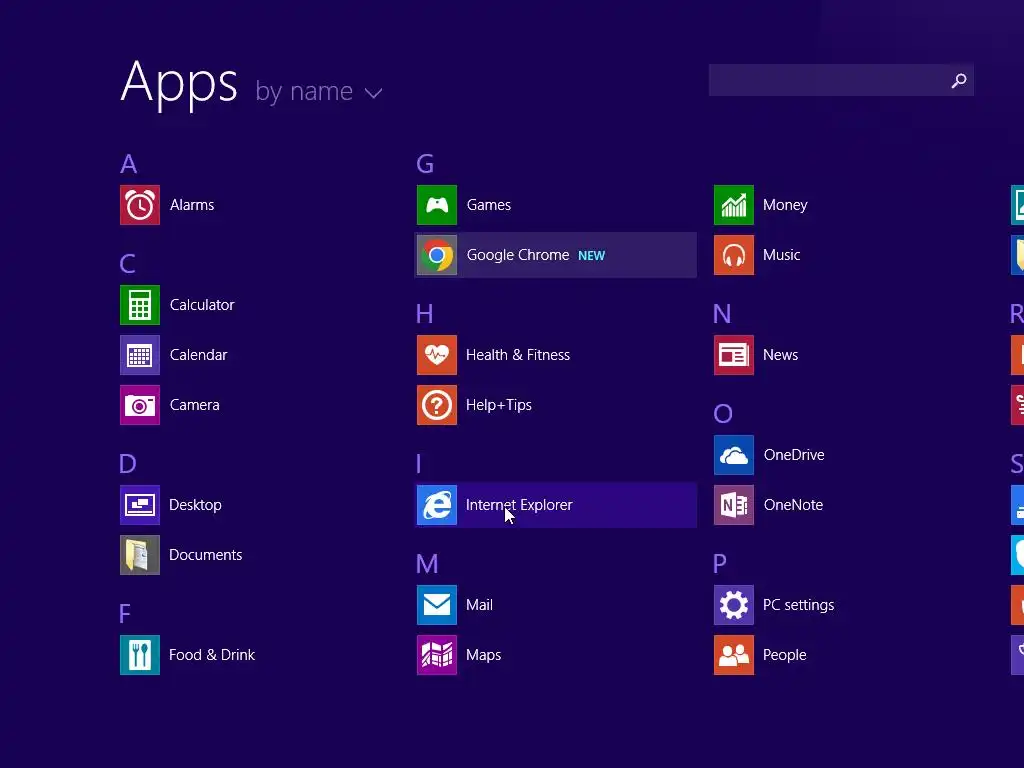
Task: Click the 'PC settings' label text
Action: point(799,605)
